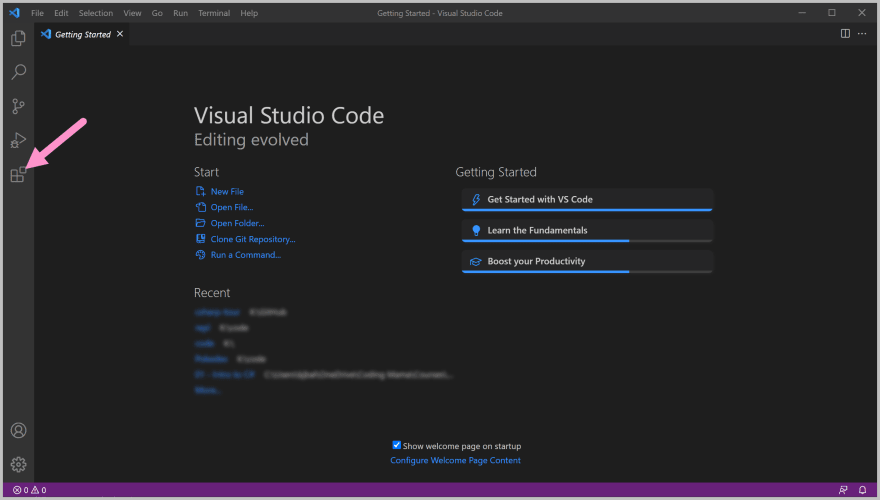Open Boost your Productivity walkthrough

[x=587, y=261]
